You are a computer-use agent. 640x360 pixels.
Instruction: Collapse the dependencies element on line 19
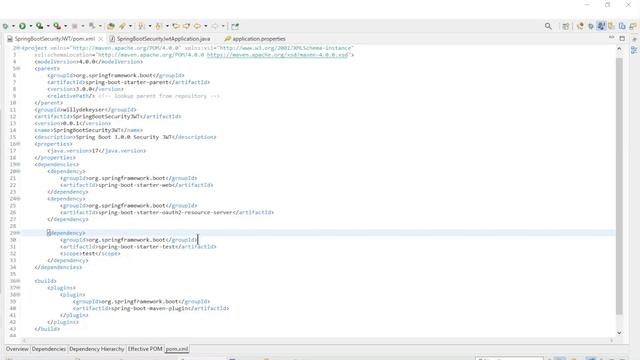[x=19, y=164]
